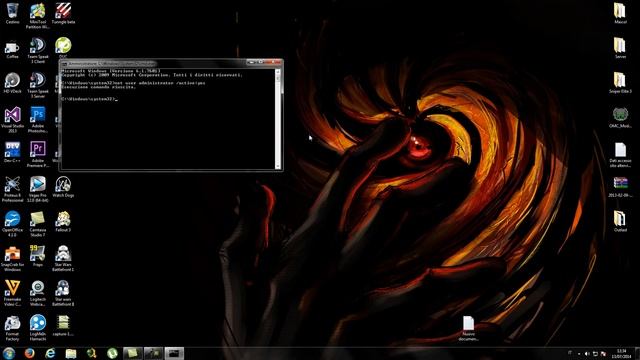Image resolution: width=640 pixels, height=360 pixels.
Task: Select the TeamSpeak 3 Server shortcut
Action: pos(38,85)
